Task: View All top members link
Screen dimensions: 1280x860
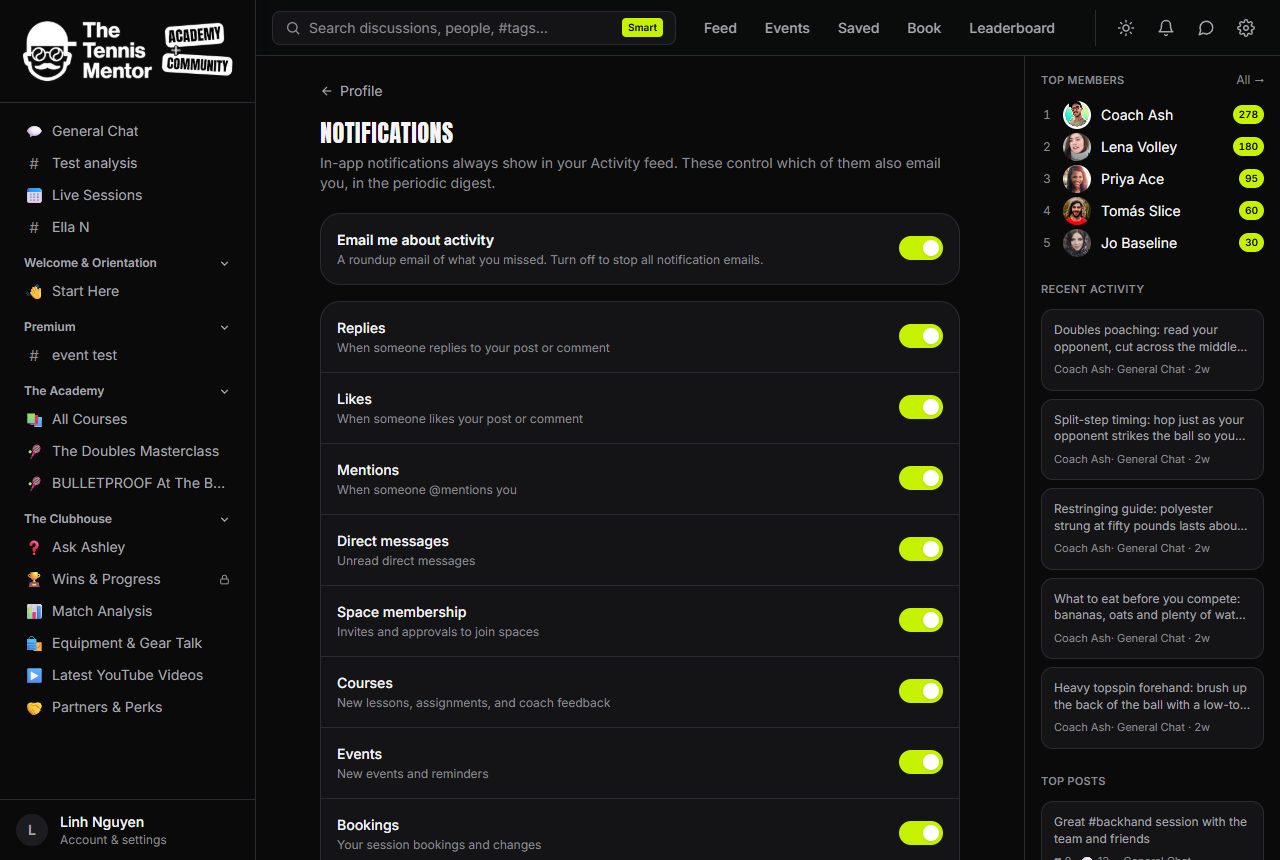Action: click(1250, 80)
